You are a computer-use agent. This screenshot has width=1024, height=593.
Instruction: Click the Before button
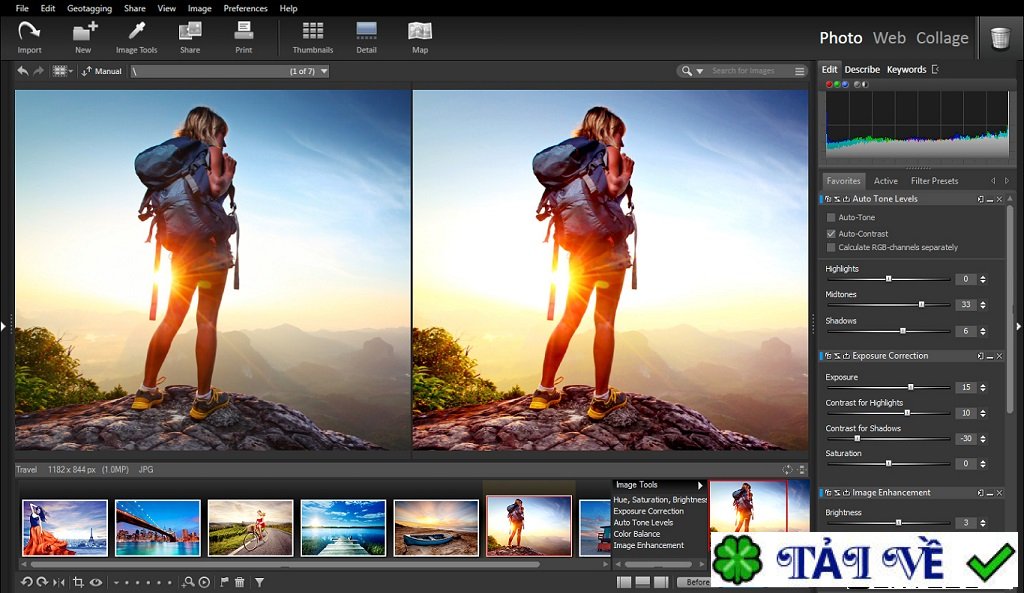click(x=694, y=582)
